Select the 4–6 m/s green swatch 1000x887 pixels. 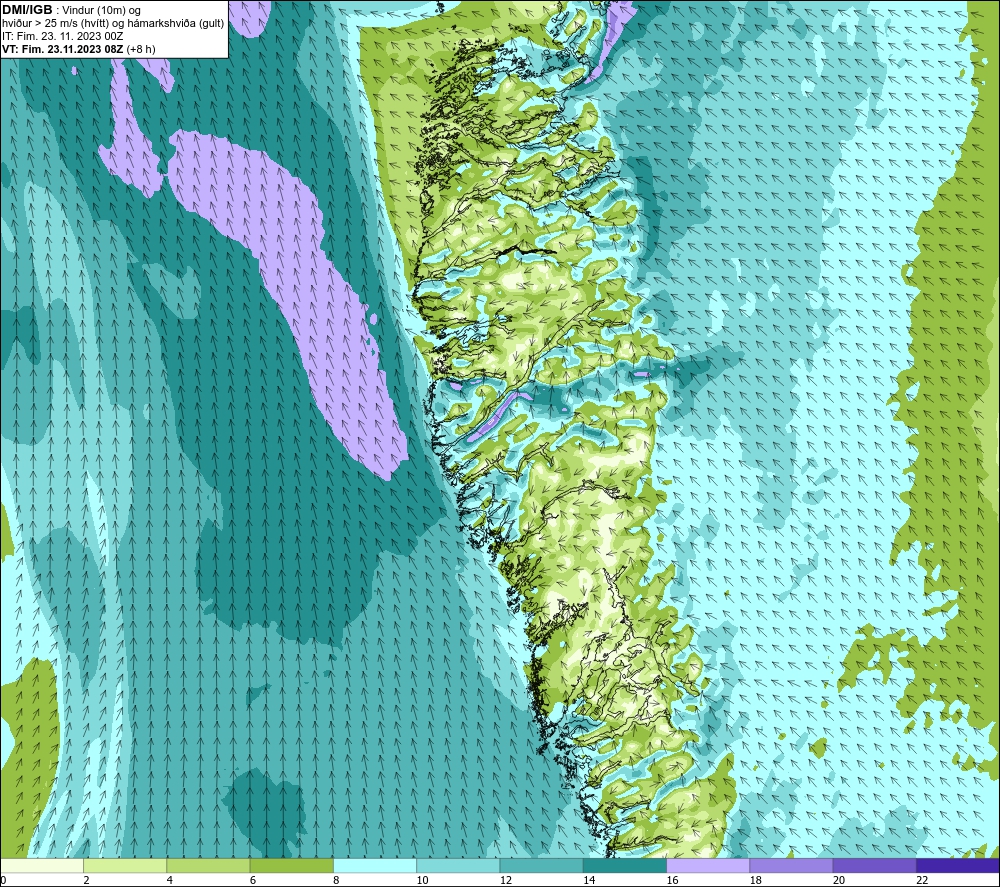[209, 866]
